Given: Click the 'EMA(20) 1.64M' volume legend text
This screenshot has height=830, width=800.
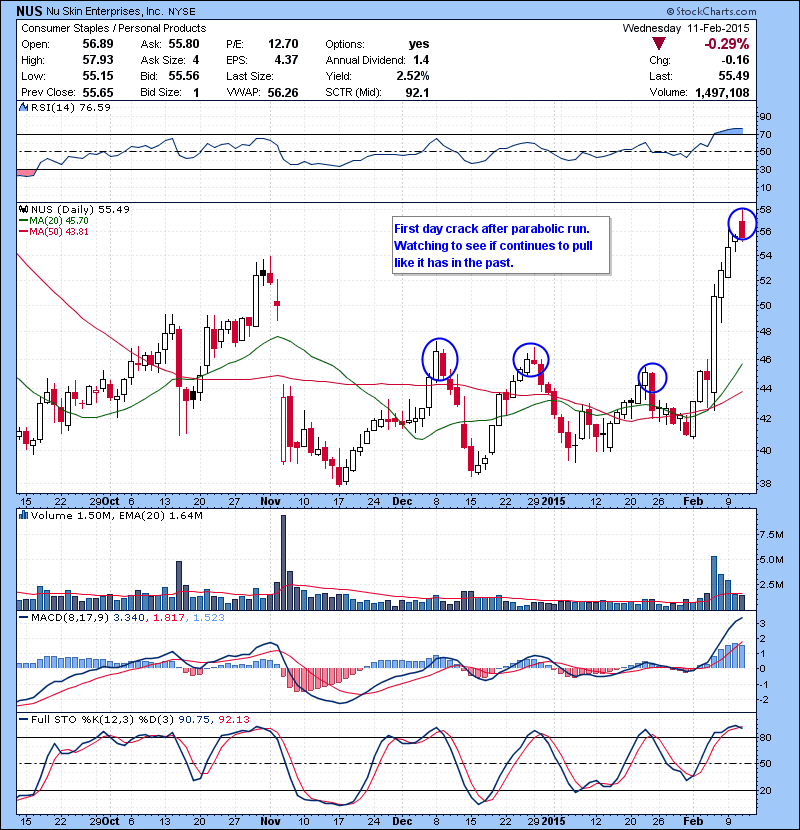Looking at the screenshot, I should [x=161, y=515].
